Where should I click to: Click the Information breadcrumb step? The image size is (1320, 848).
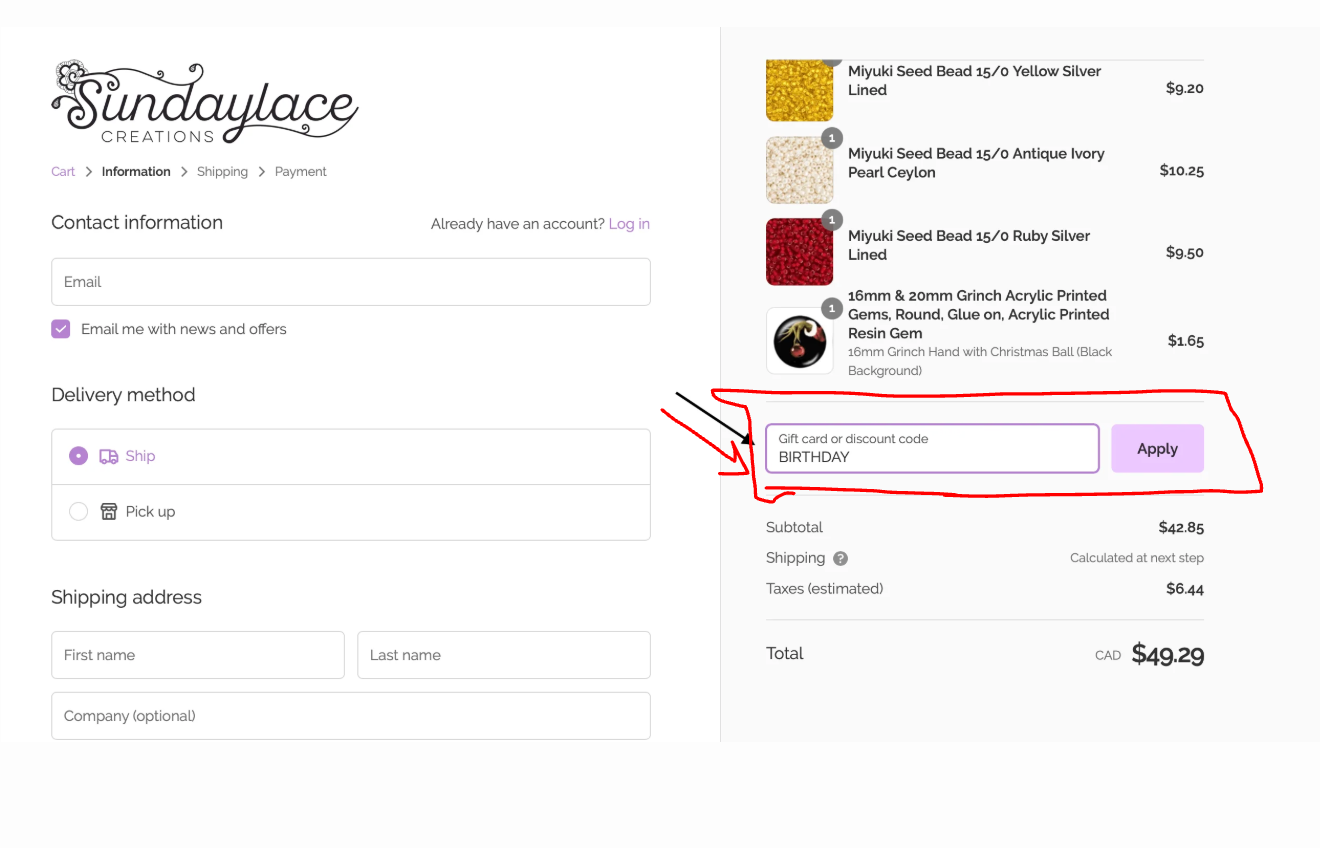pyautogui.click(x=136, y=172)
